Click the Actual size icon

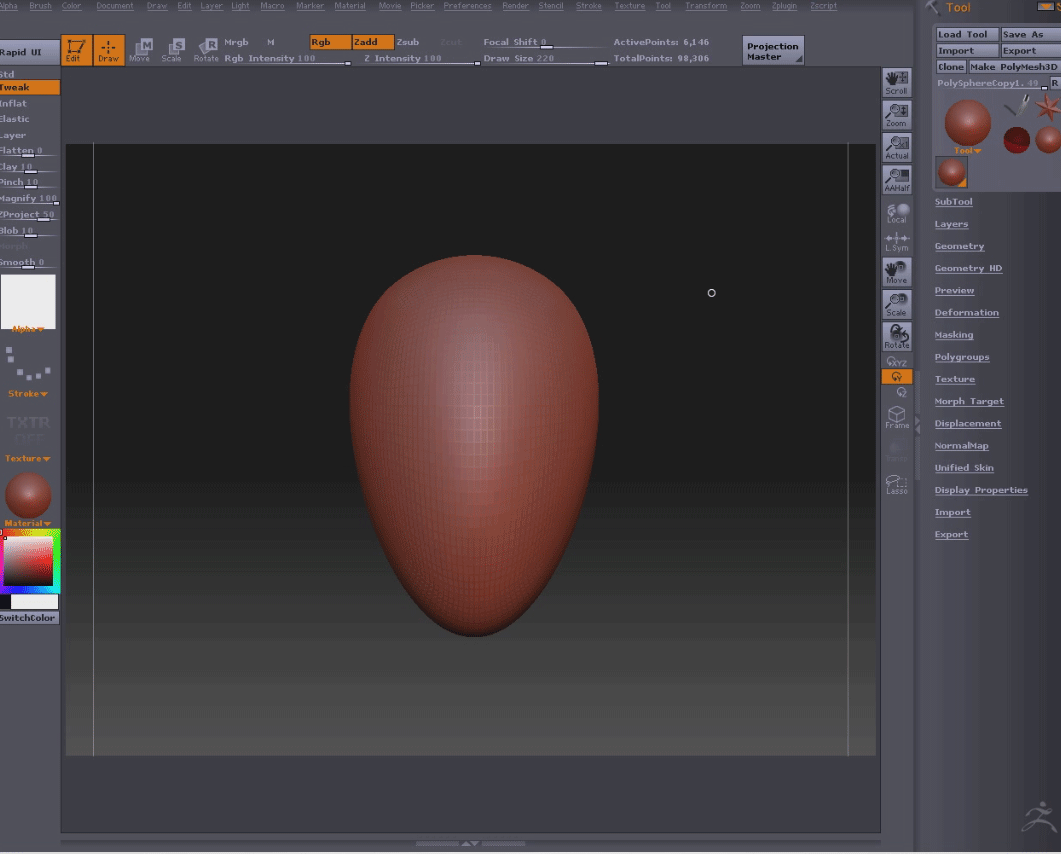click(897, 148)
